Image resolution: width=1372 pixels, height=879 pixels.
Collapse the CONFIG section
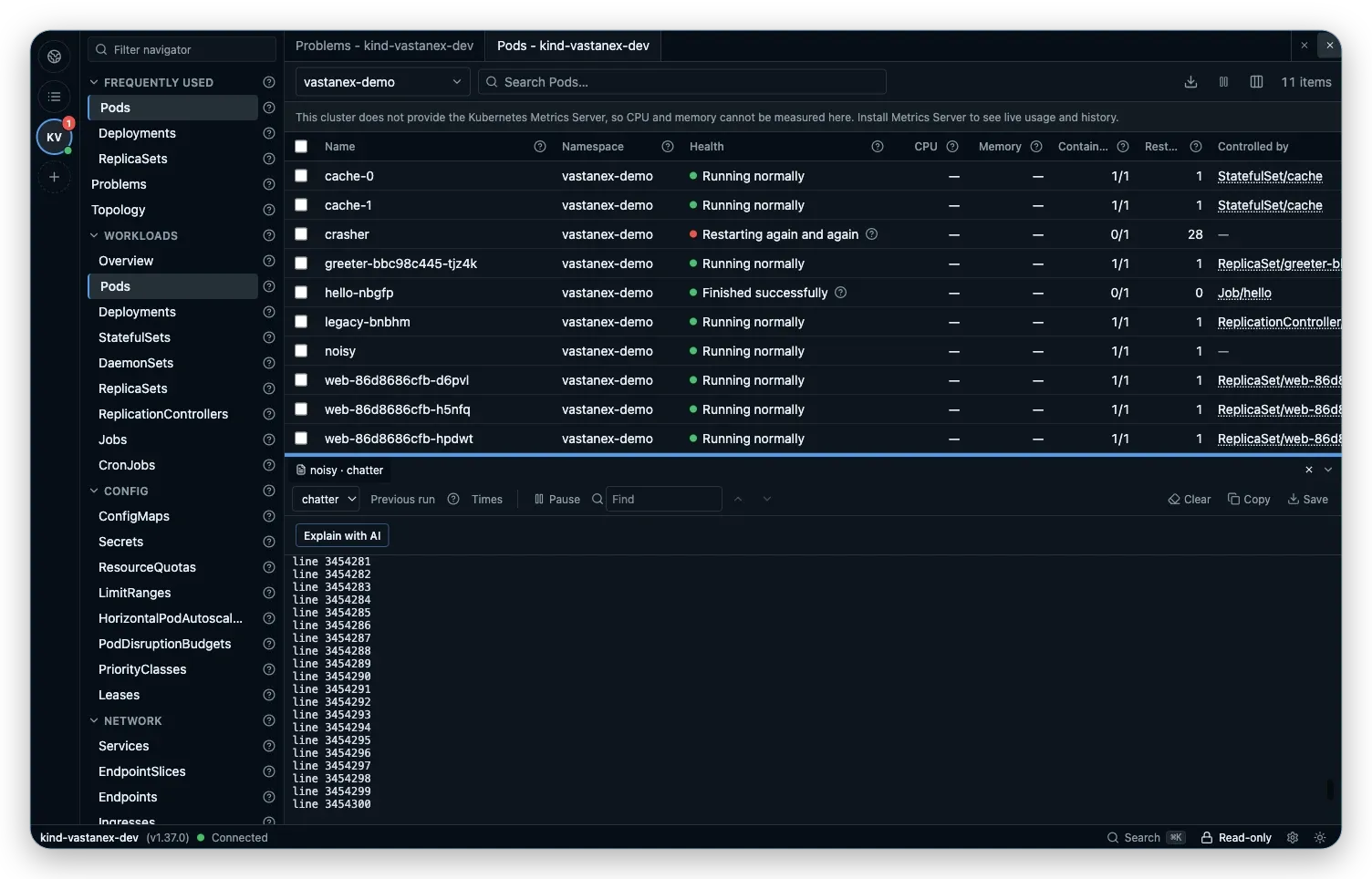click(x=94, y=491)
